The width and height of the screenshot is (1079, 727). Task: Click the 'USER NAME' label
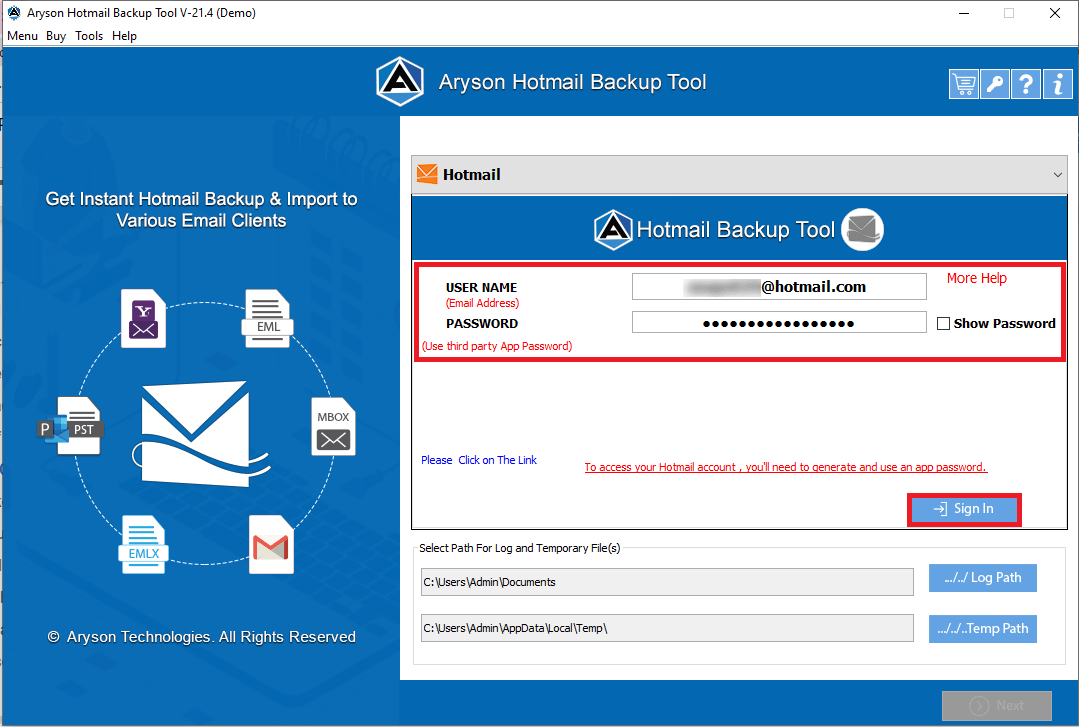[x=481, y=288]
